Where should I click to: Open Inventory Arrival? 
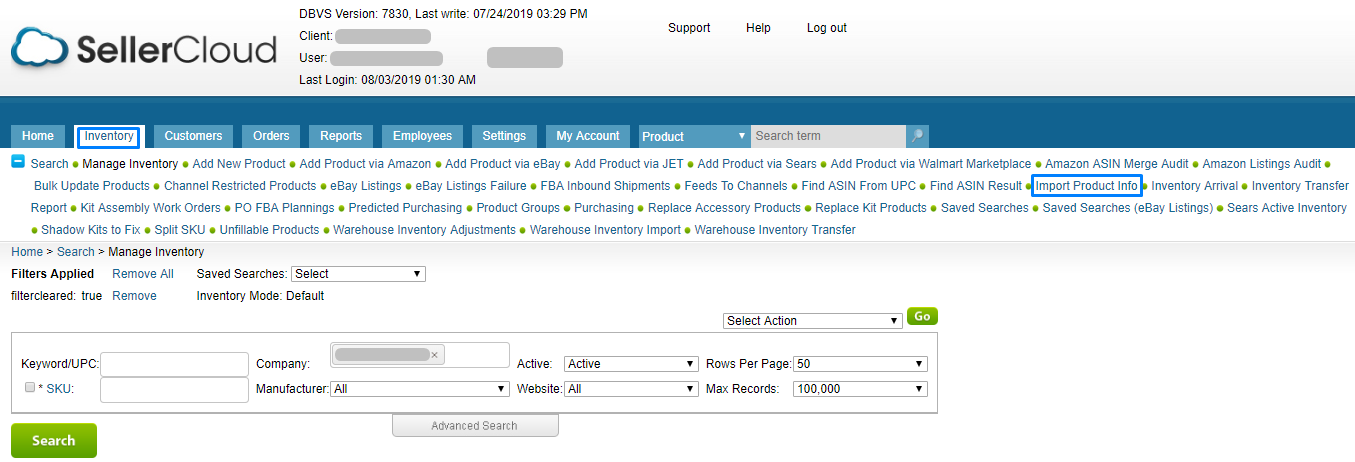tap(1195, 186)
